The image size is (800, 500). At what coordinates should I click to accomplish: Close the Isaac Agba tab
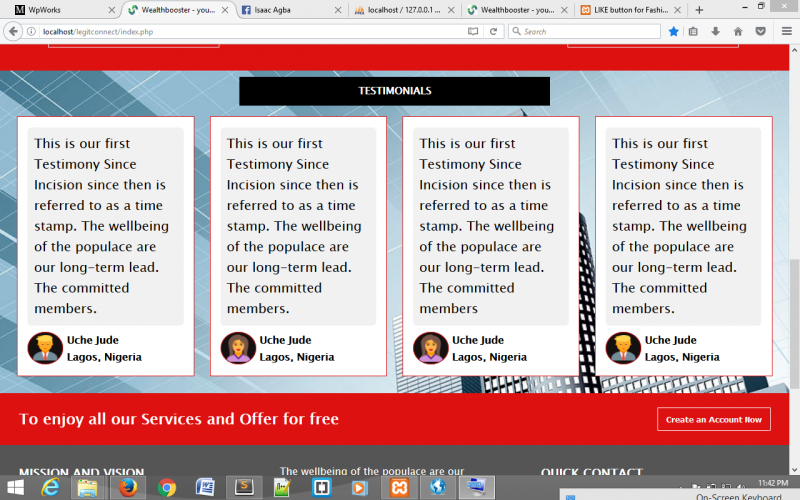click(x=338, y=10)
